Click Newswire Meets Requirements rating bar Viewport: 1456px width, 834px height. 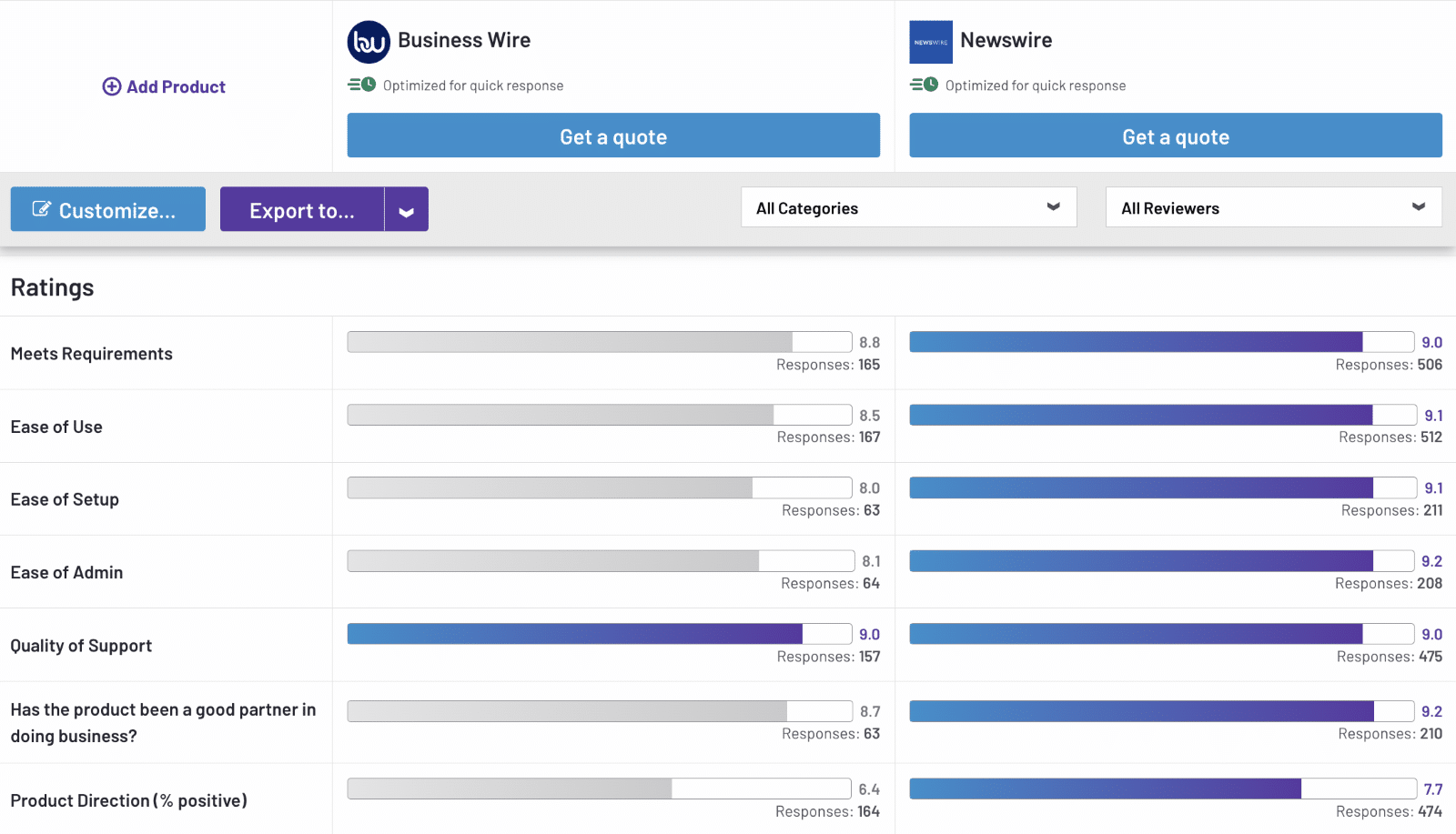pos(1162,342)
